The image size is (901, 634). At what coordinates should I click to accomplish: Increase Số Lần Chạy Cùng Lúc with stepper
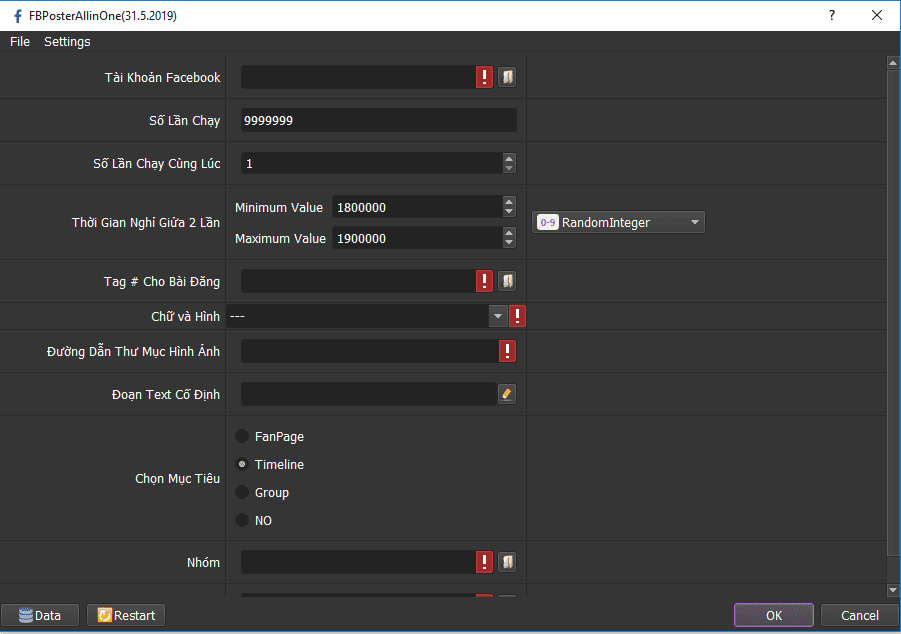509,158
